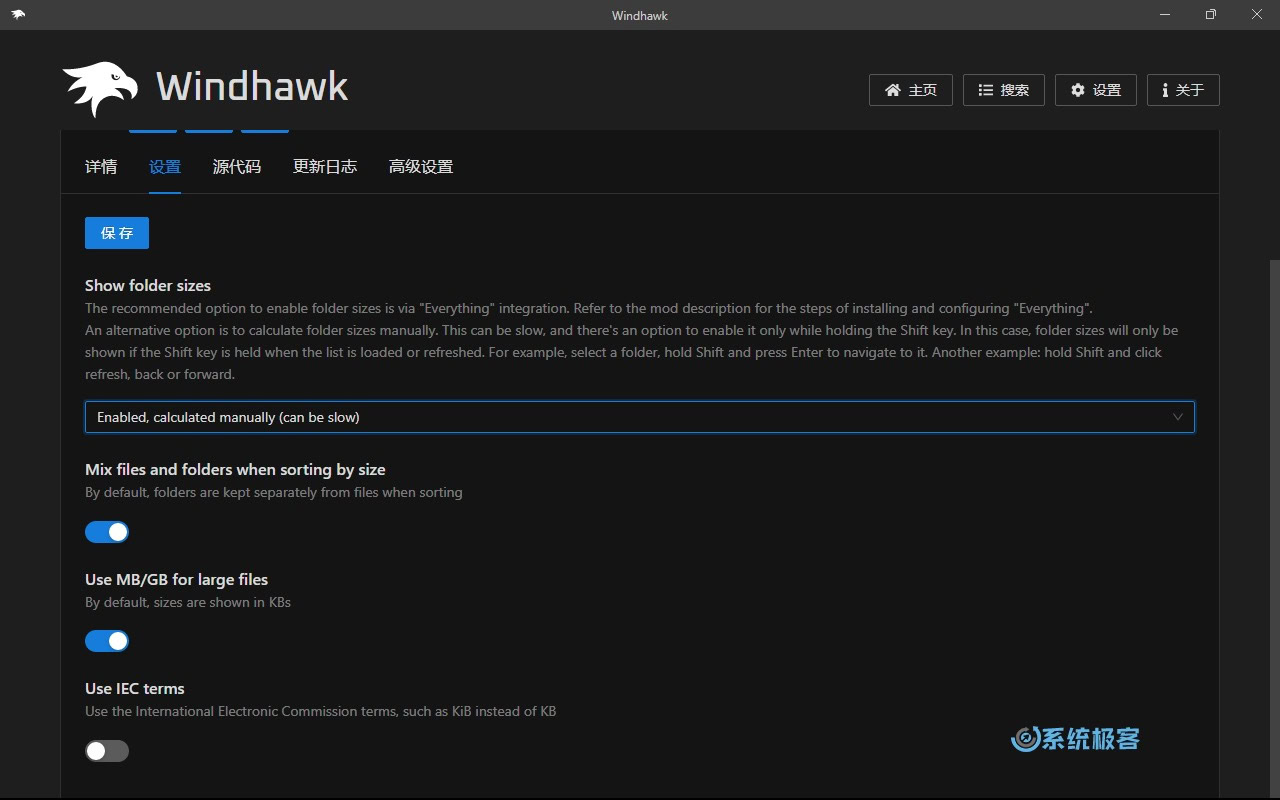Open the Show folder sizes dropdown

(640, 417)
